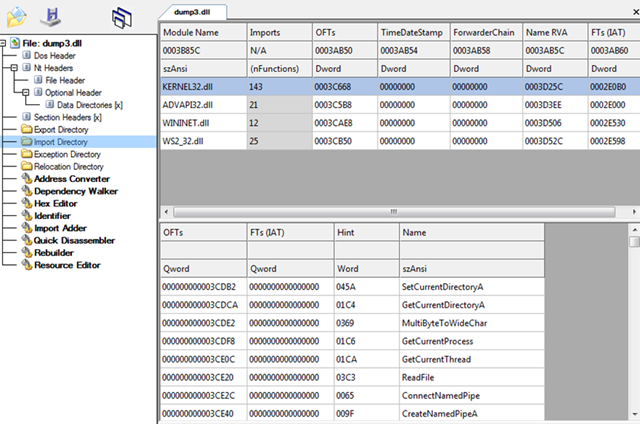This screenshot has width=640, height=424.
Task: Click the up arrow of functions list scrollbar
Action: tap(634, 230)
